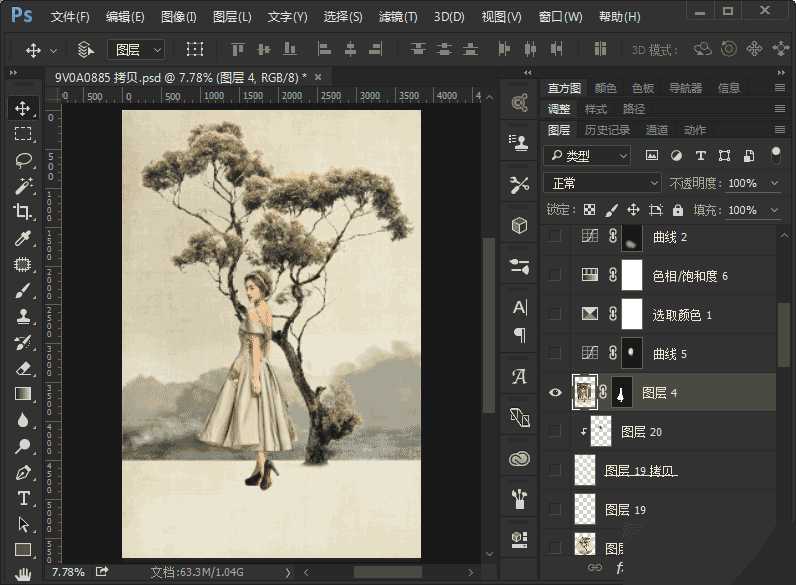Viewport: 796px width, 585px height.
Task: Open the 滤镜(T) menu
Action: [398, 17]
